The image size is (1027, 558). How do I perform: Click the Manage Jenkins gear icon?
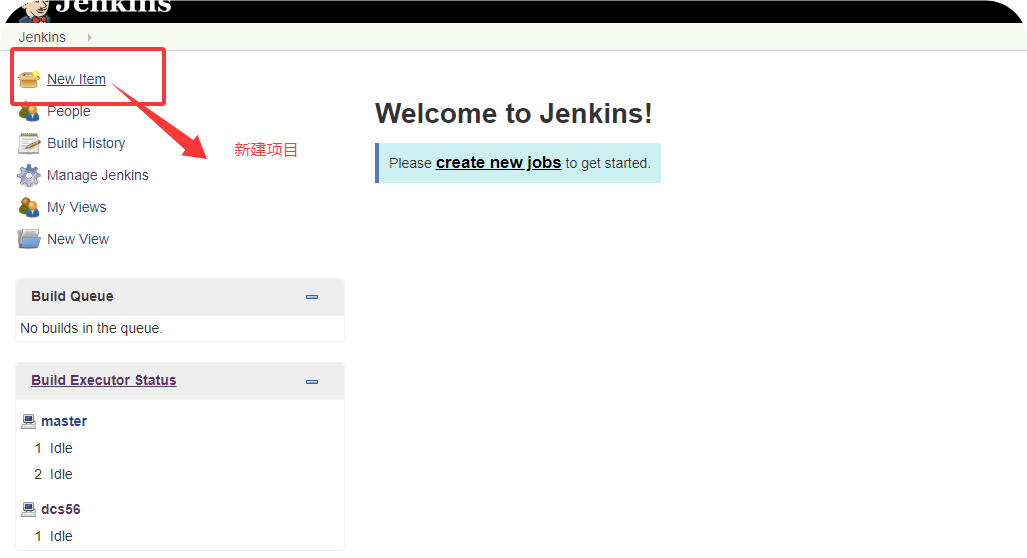(x=29, y=176)
